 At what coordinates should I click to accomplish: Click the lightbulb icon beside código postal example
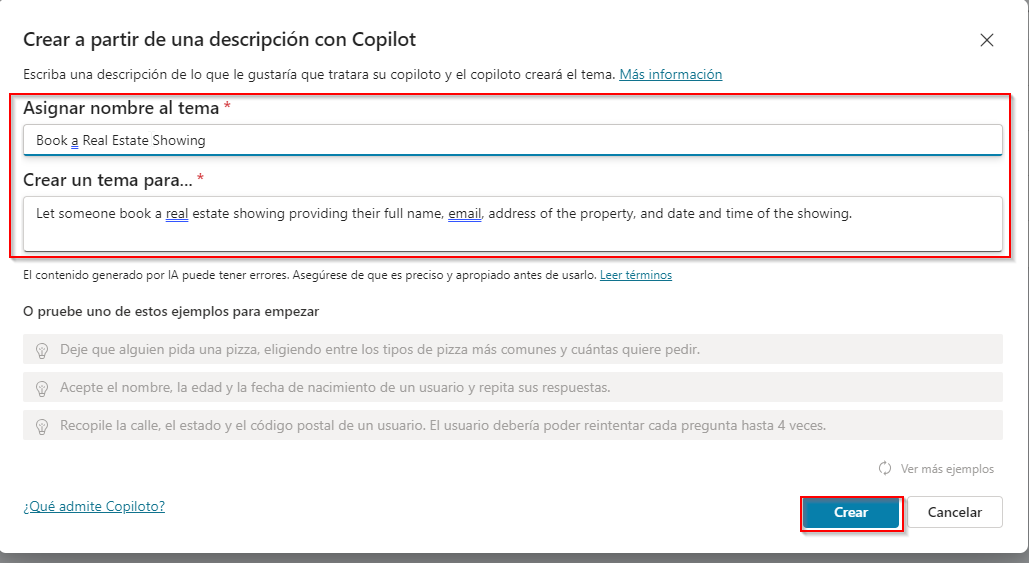42,427
